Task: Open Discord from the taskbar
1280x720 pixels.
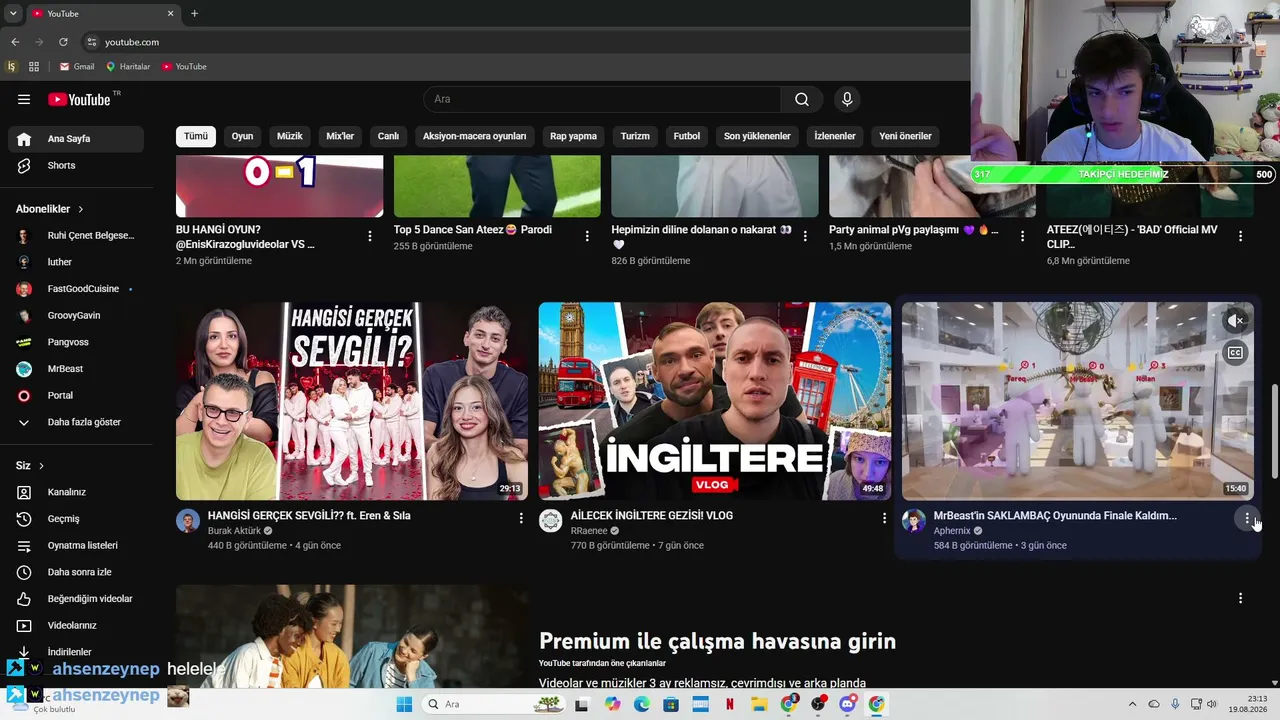Action: click(x=848, y=704)
